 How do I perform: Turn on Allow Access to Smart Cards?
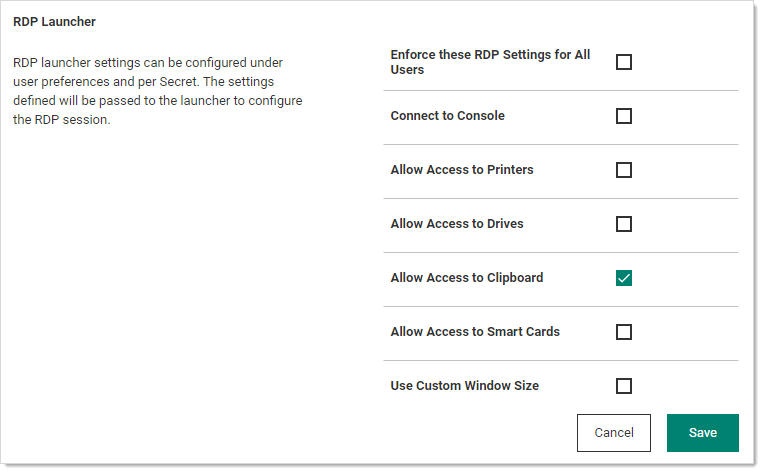[624, 332]
